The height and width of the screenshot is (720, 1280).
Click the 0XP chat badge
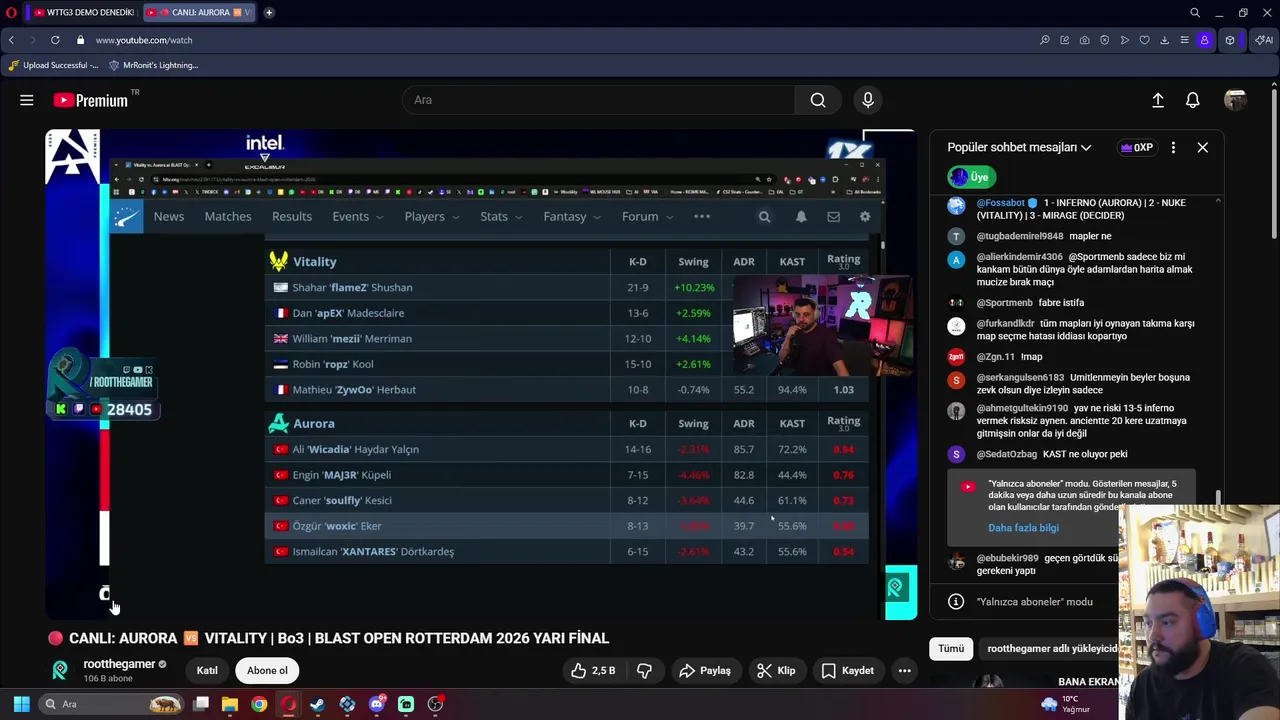pyautogui.click(x=1137, y=147)
